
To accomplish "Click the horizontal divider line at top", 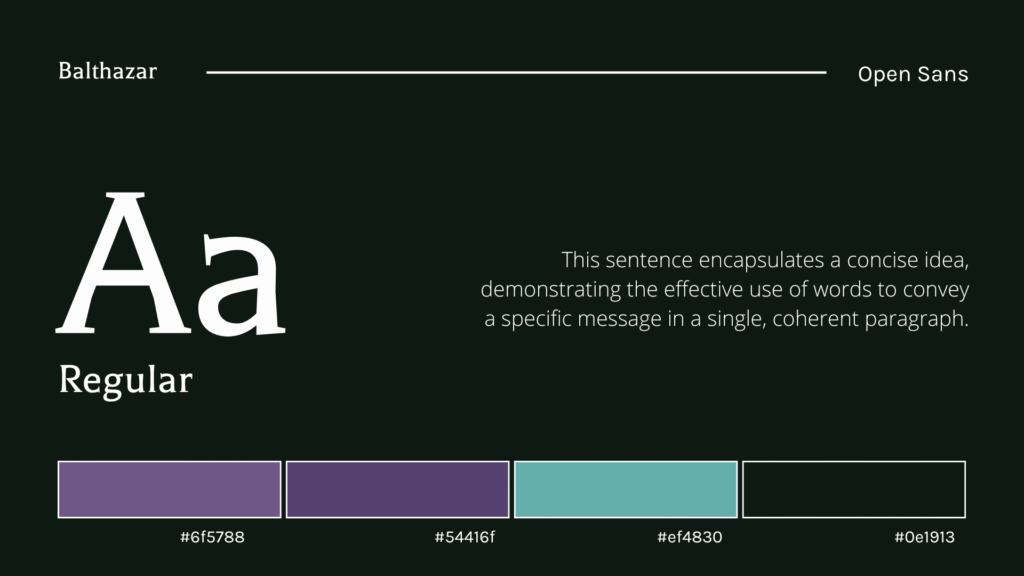I will [x=515, y=72].
